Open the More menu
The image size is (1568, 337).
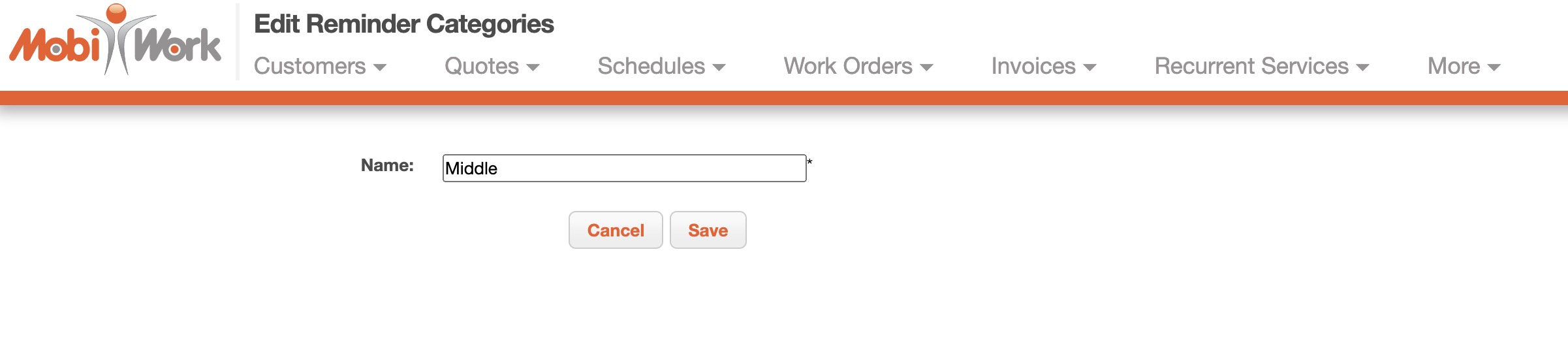[1454, 66]
